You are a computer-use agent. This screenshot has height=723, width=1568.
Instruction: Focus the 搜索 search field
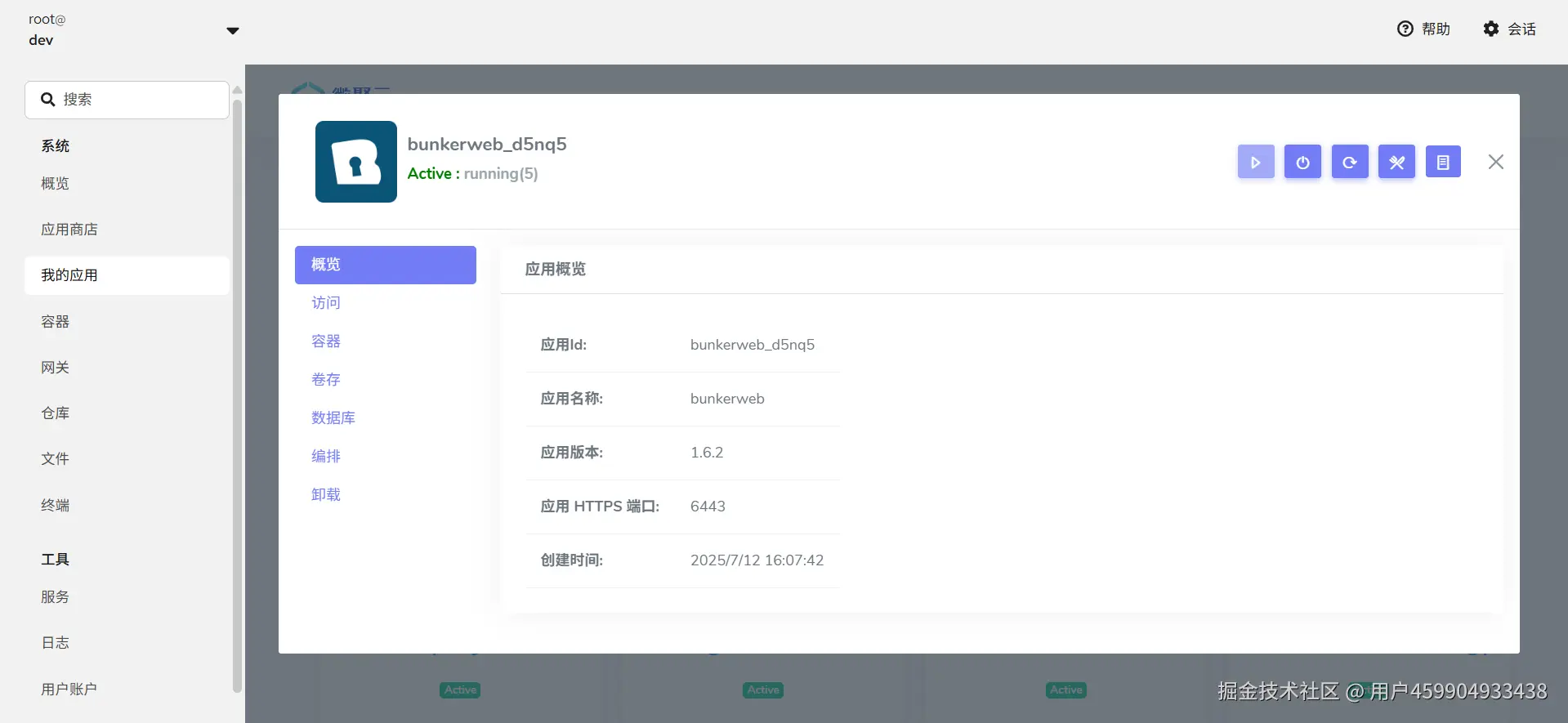pos(127,100)
